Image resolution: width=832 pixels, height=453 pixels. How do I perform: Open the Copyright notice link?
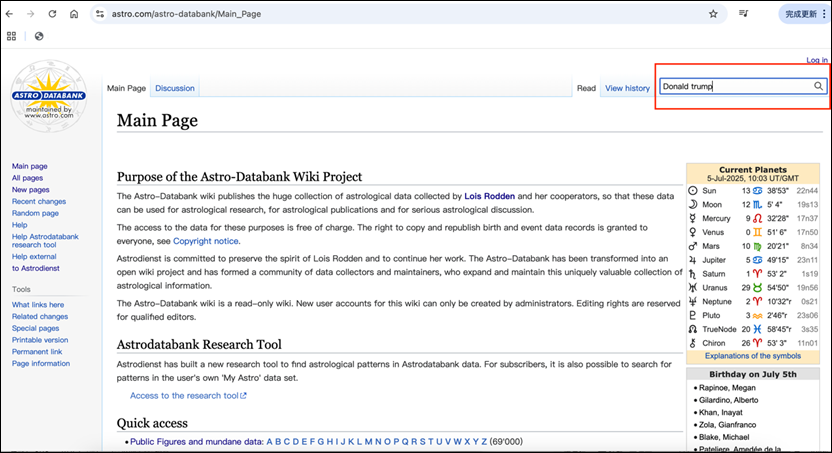[x=206, y=241]
